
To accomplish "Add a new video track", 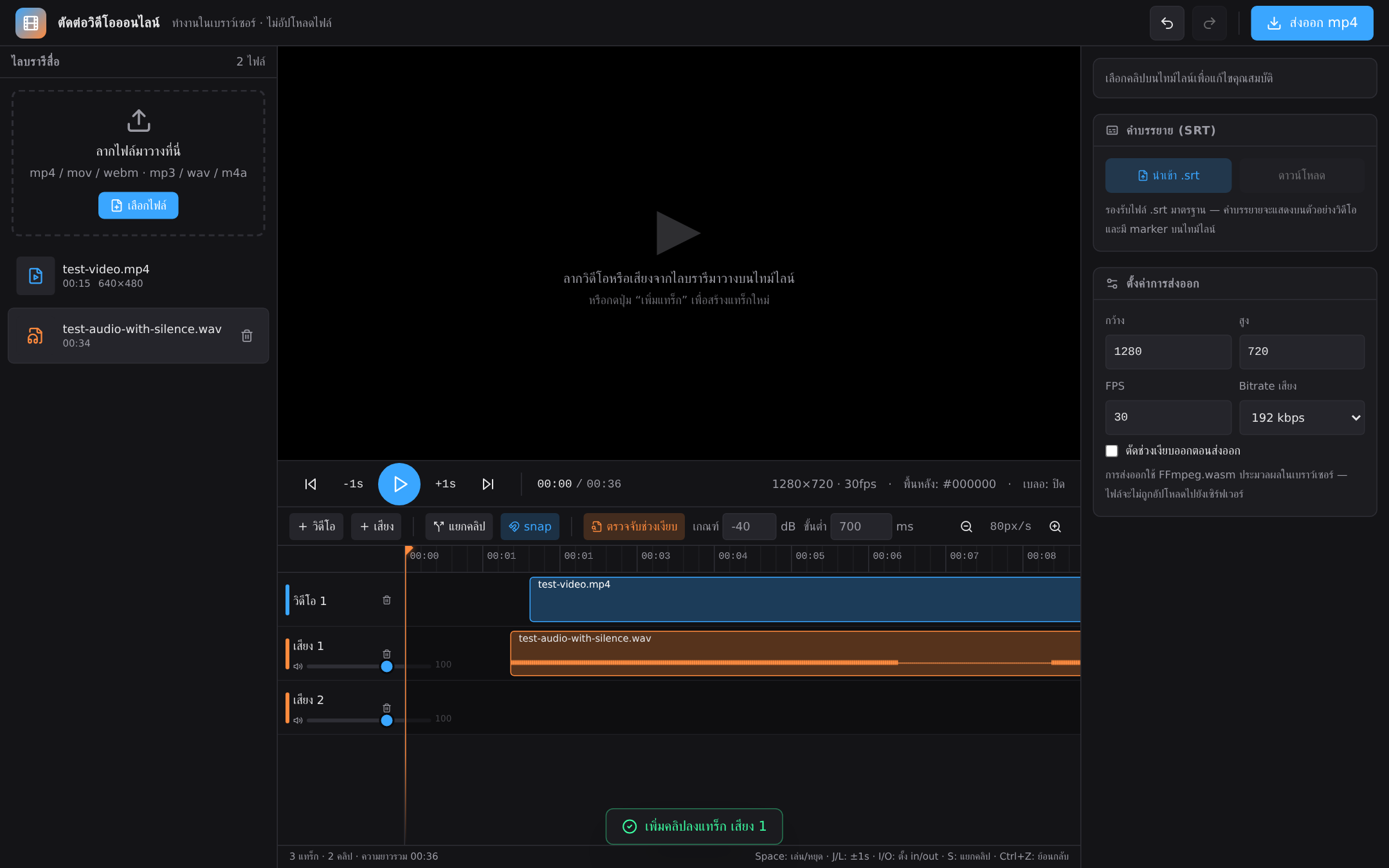I will pyautogui.click(x=316, y=527).
